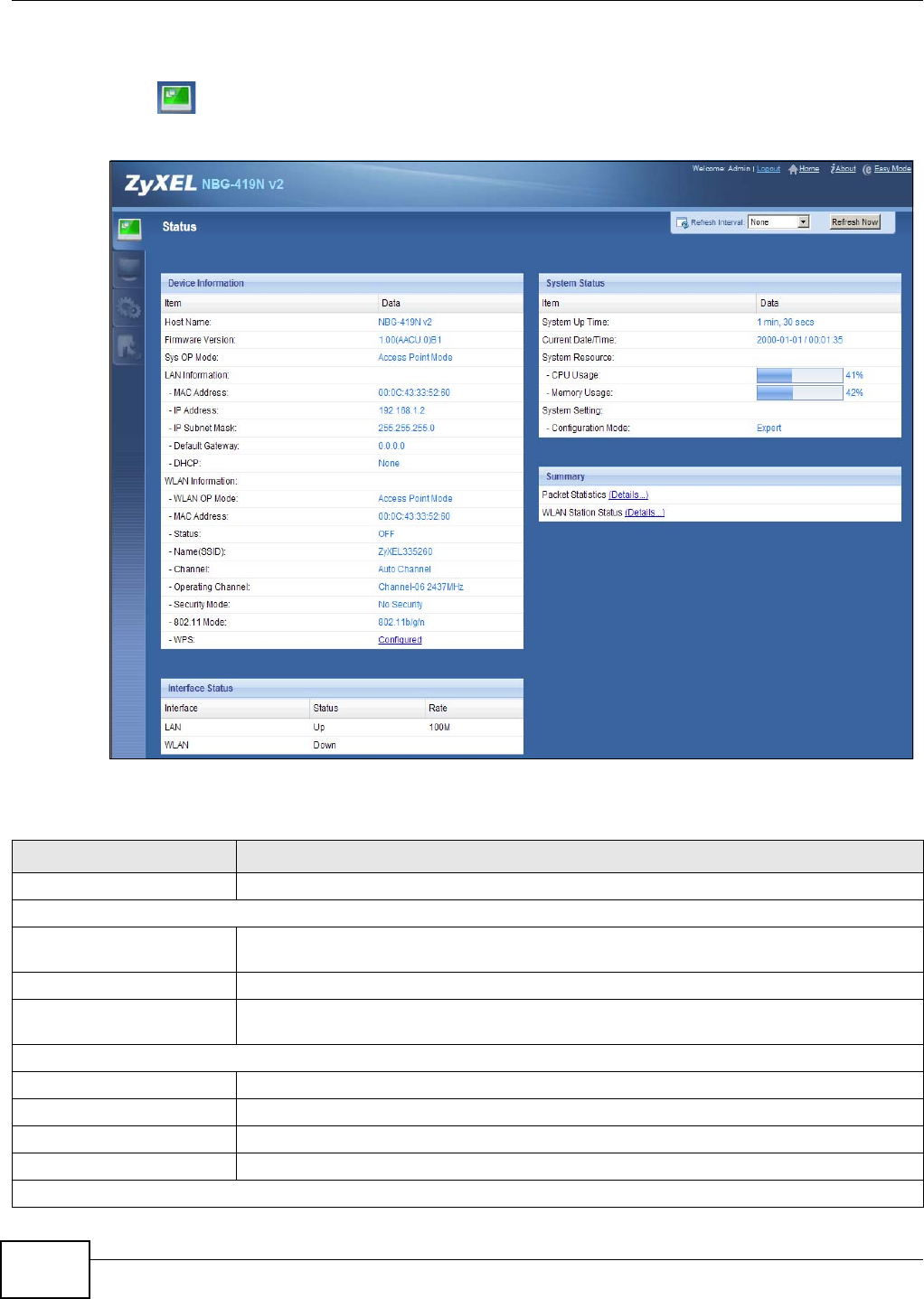Open Packet Statistics Details link
Image resolution: width=924 pixels, height=1299 pixels.
[x=628, y=495]
